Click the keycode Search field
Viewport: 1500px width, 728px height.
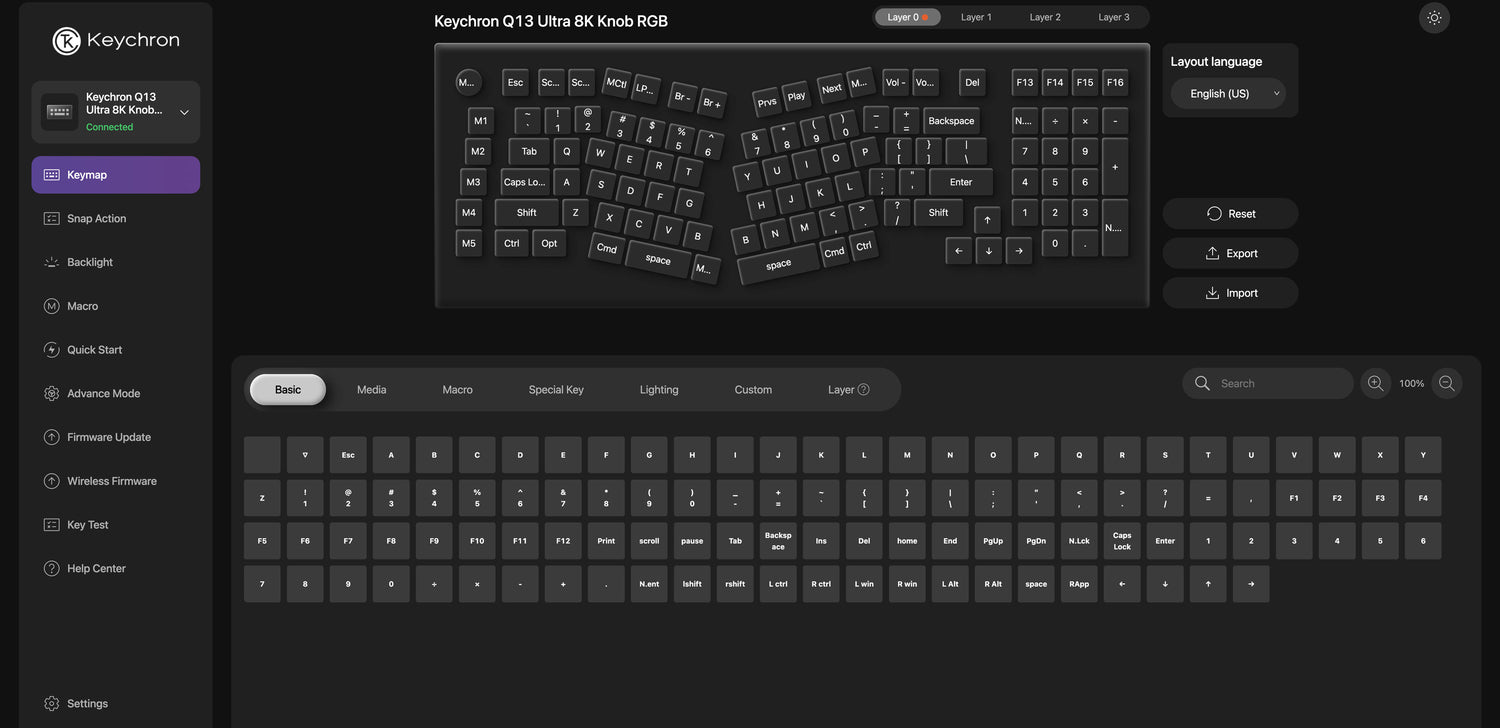point(1280,383)
